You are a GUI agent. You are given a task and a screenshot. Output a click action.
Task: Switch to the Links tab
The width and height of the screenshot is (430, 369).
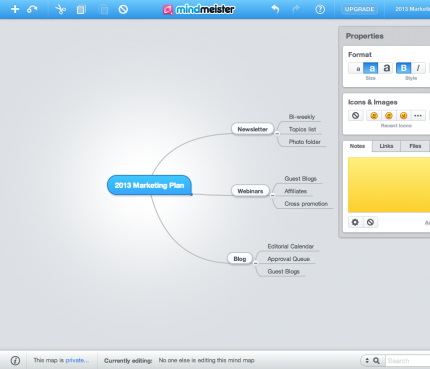point(386,146)
